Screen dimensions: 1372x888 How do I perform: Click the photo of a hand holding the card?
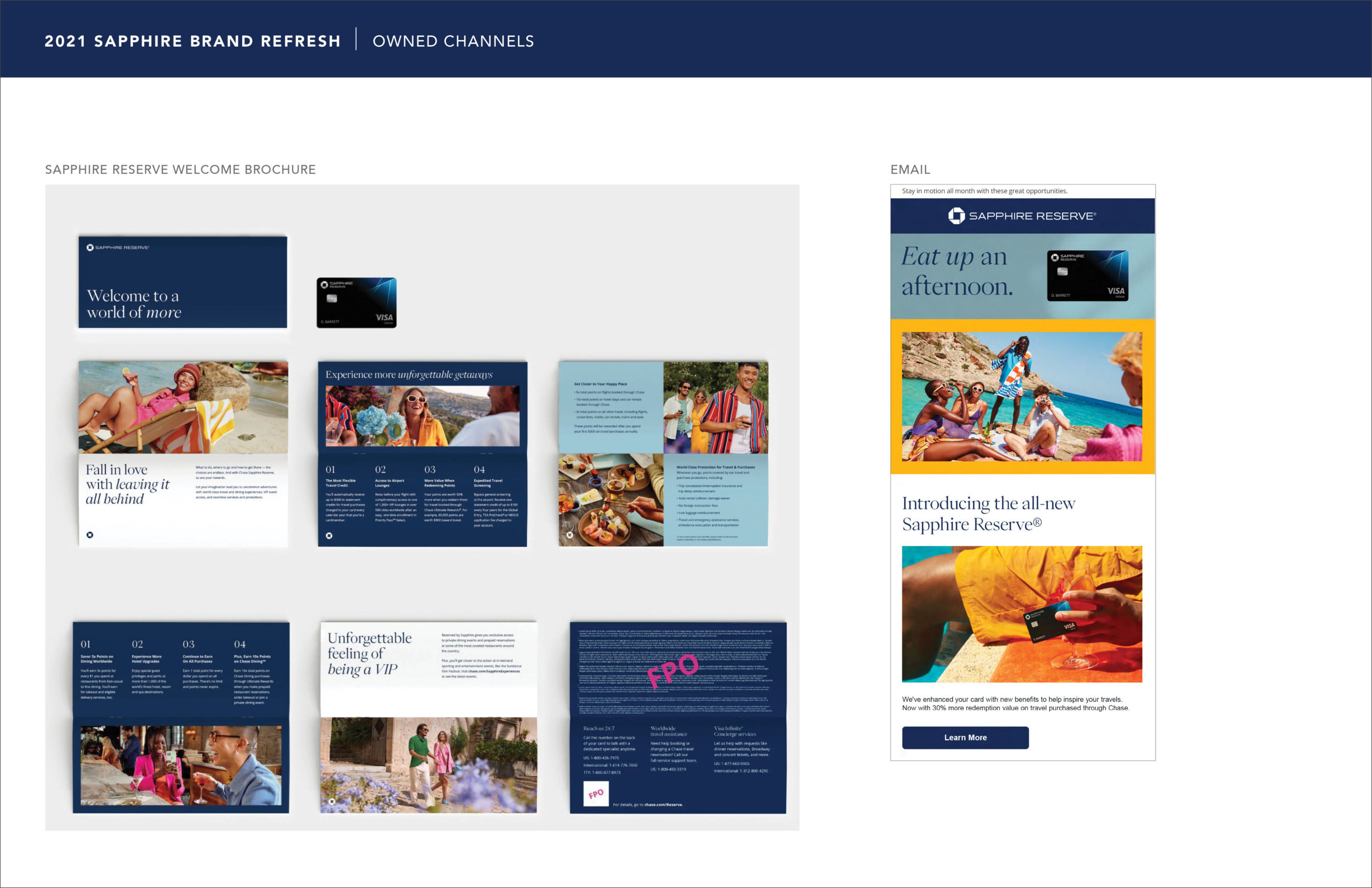pyautogui.click(x=1021, y=614)
